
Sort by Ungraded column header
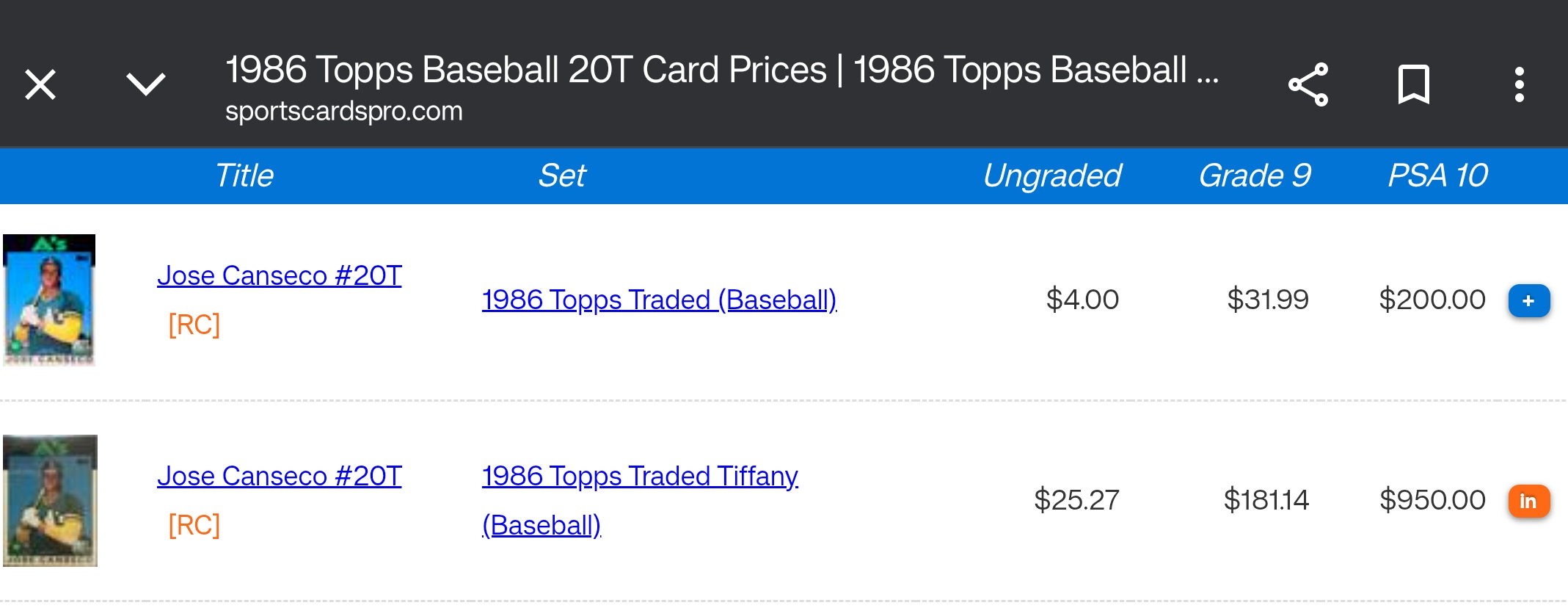coord(1051,176)
